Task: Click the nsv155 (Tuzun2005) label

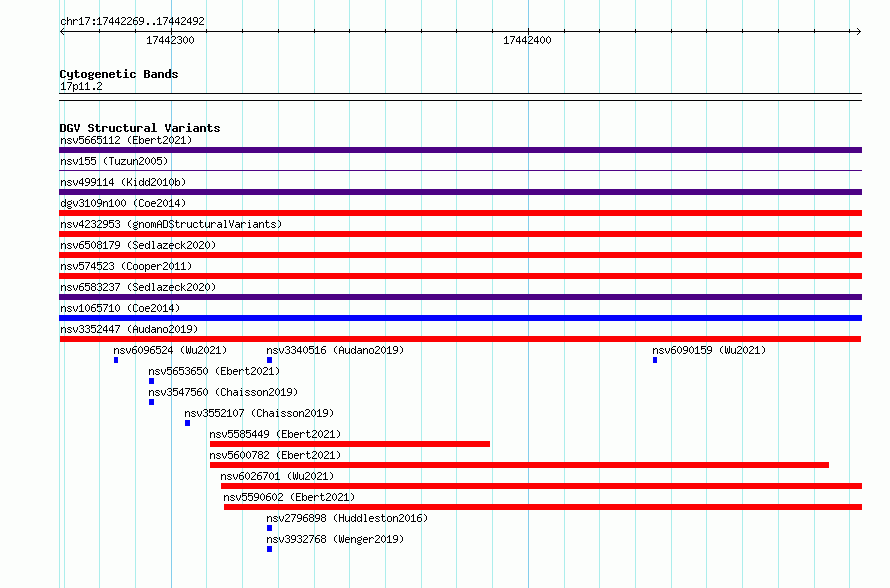Action: [114, 161]
